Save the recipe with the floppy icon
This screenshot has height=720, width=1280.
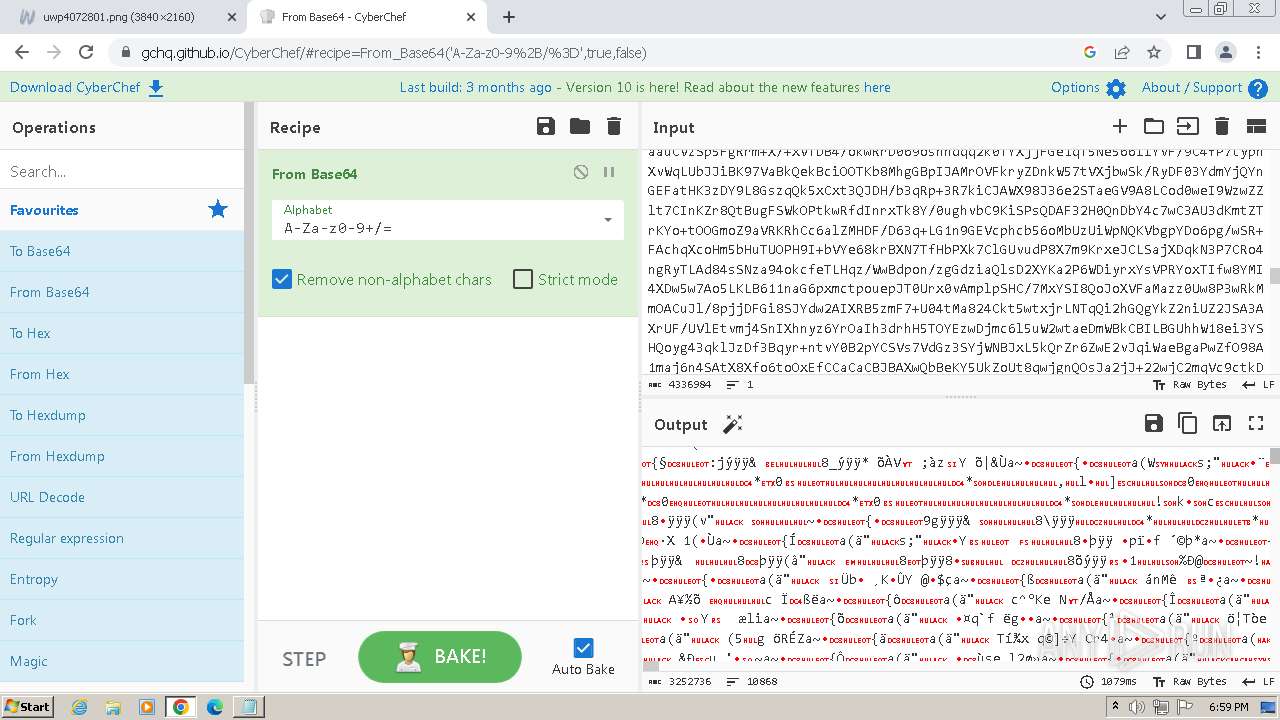pos(545,126)
